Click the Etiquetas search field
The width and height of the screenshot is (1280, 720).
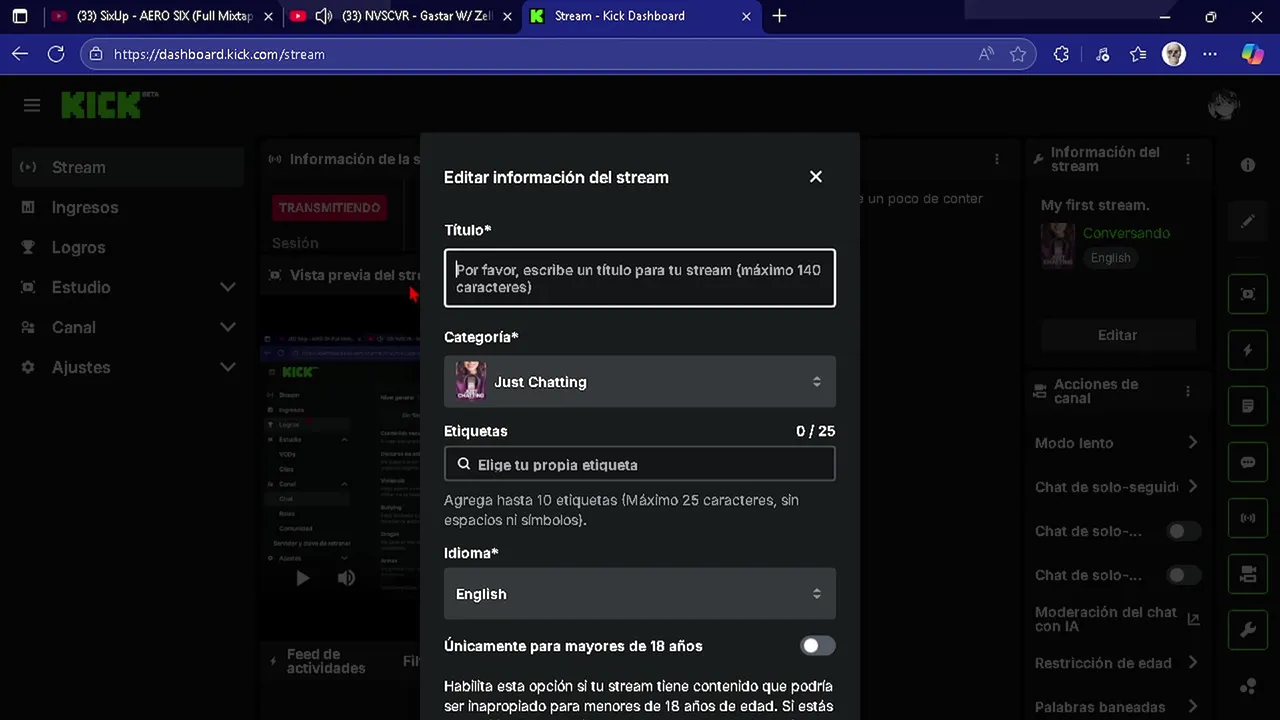(640, 464)
